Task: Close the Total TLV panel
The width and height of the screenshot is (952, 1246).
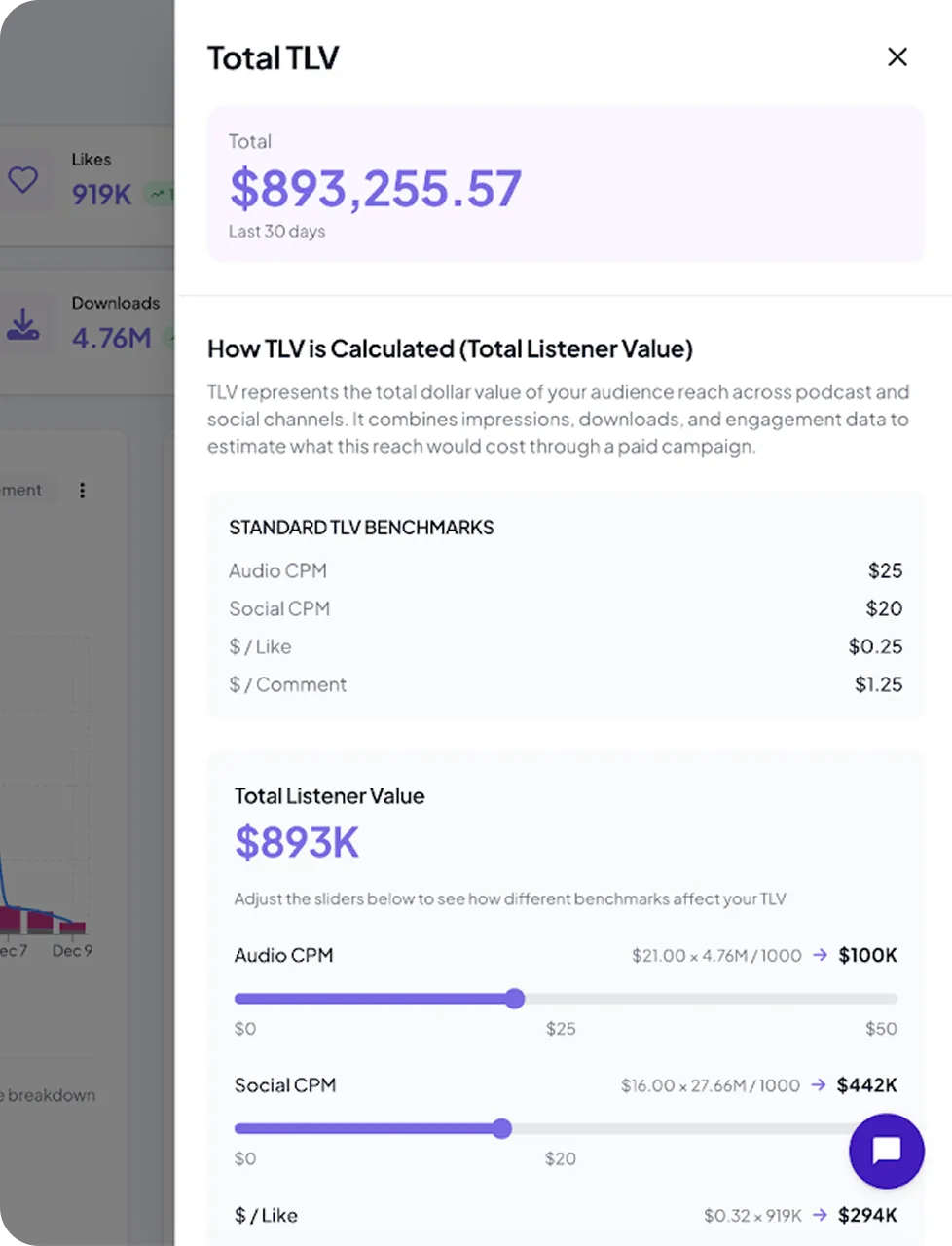Action: [x=897, y=56]
